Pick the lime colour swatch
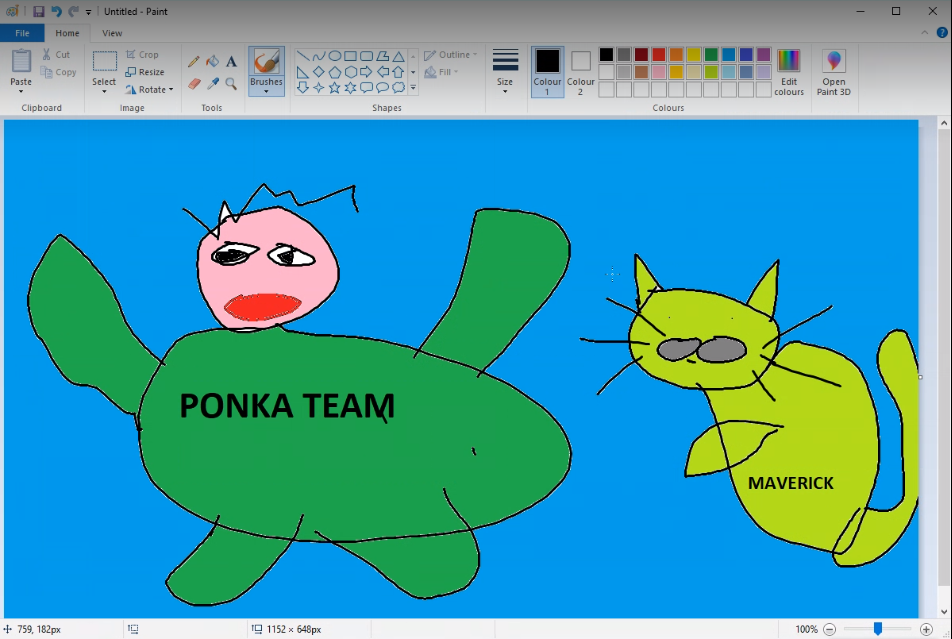Viewport: 952px width, 639px height. [x=711, y=72]
